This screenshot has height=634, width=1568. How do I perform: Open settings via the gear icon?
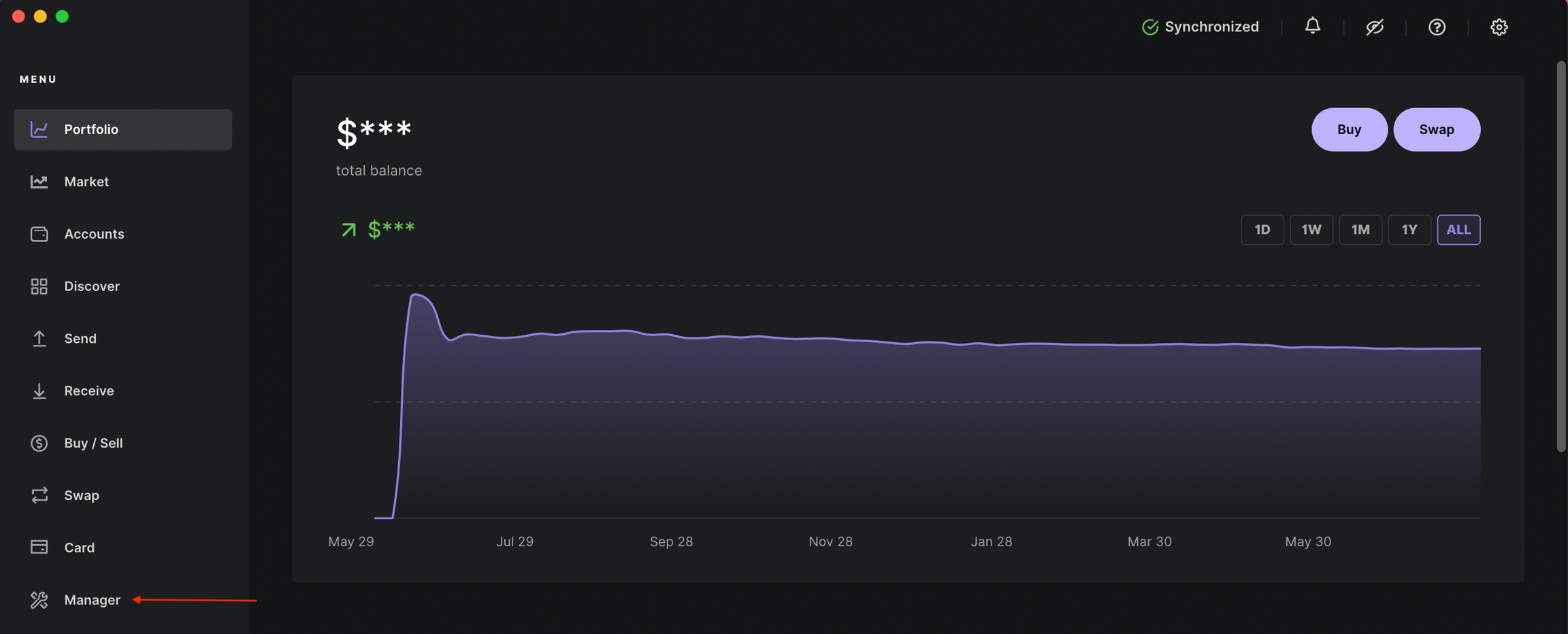tap(1499, 27)
